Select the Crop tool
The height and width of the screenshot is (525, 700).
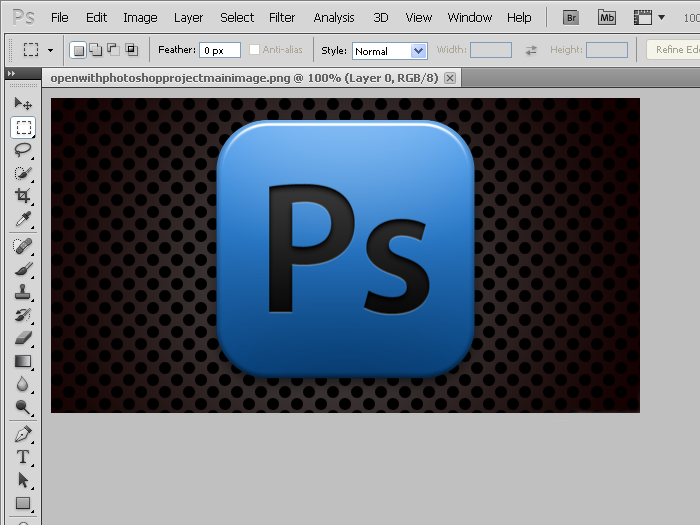tap(23, 196)
